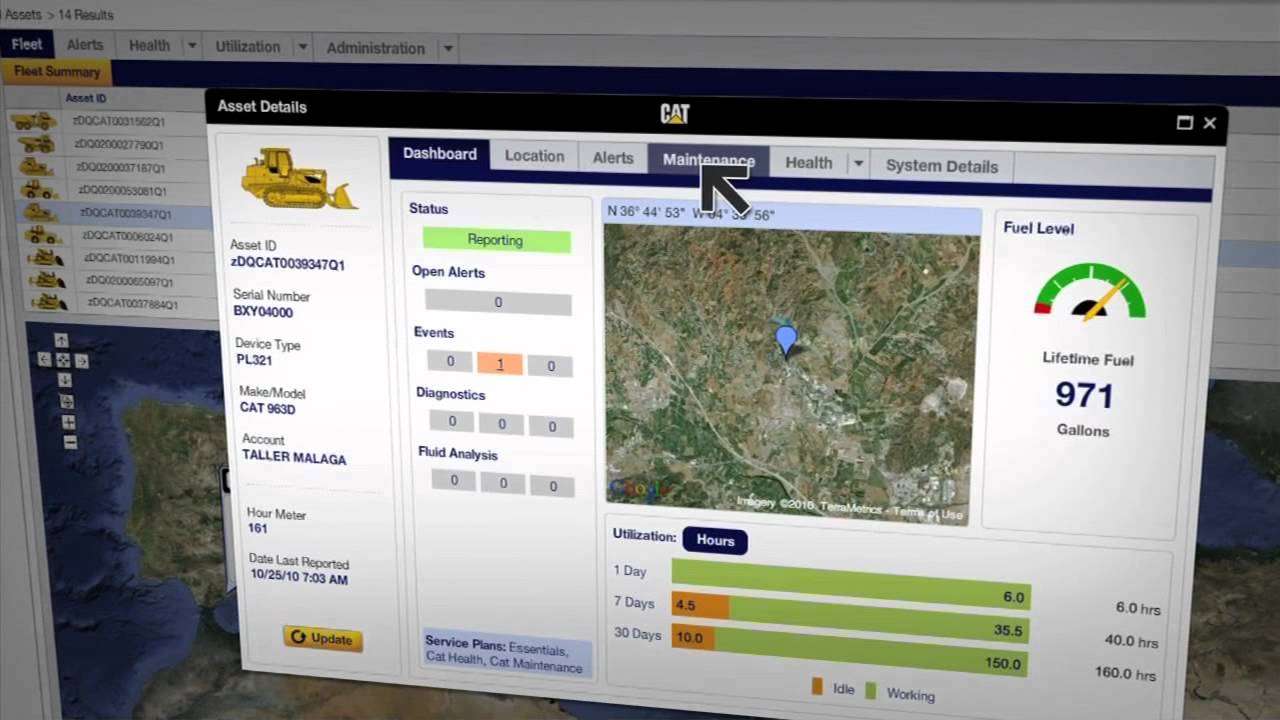Open the Alerts menu in the top navigation bar
This screenshot has width=1280, height=720.
pos(85,45)
